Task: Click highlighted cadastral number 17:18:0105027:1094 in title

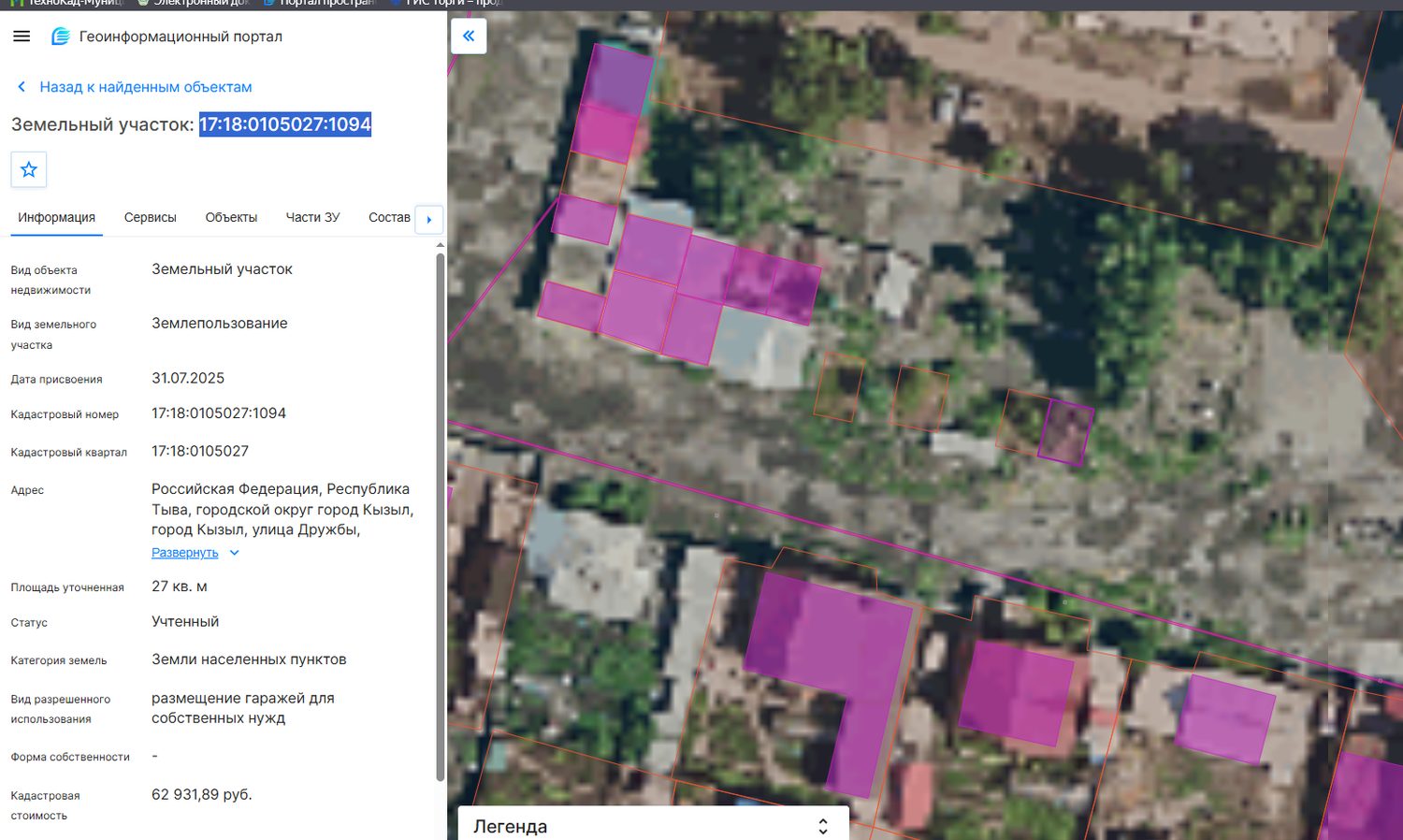Action: tap(285, 124)
